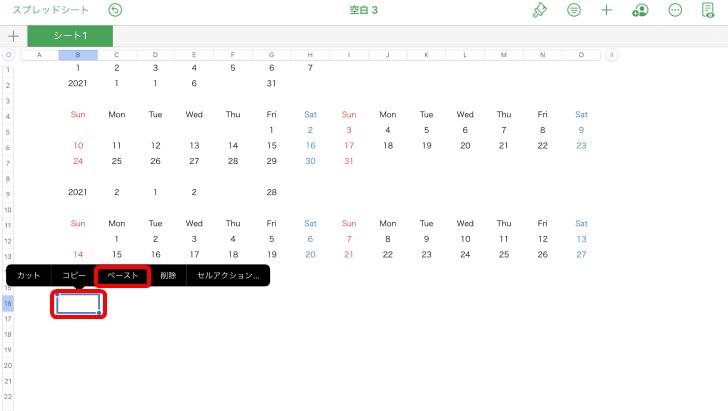Choose コピー from the context menu
The height and width of the screenshot is (411, 728).
[75, 275]
